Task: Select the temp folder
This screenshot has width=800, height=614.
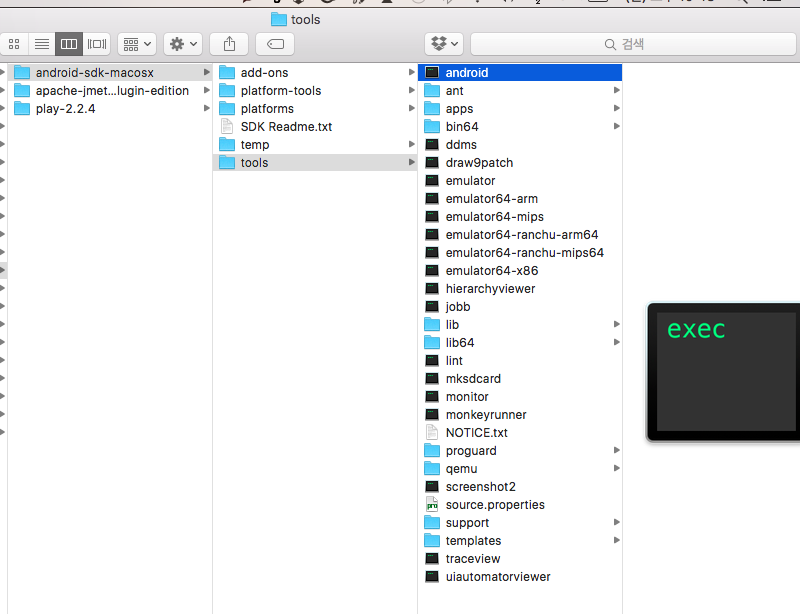Action: (x=315, y=144)
